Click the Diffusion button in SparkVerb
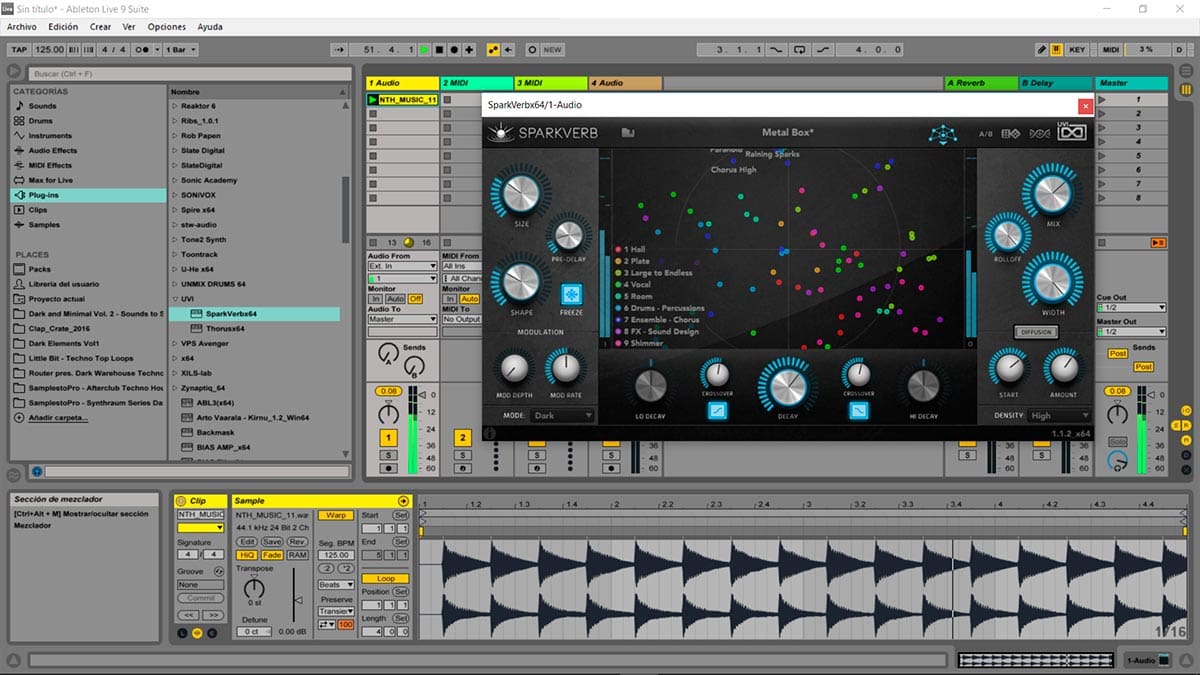The image size is (1200, 675). pyautogui.click(x=1035, y=332)
